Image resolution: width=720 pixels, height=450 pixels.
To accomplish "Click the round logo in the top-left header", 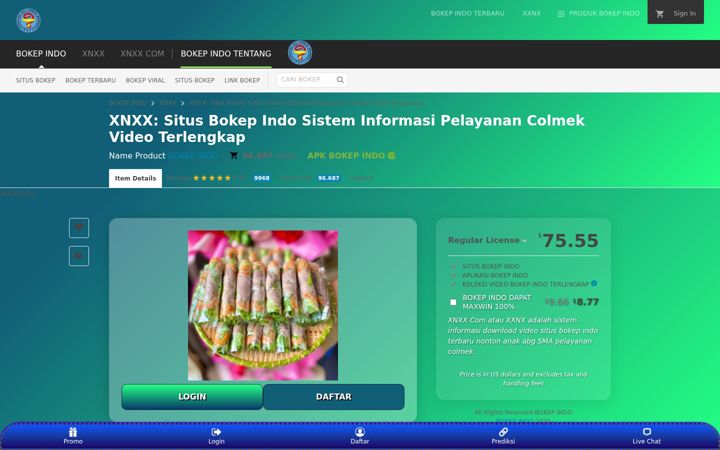I will pos(28,21).
